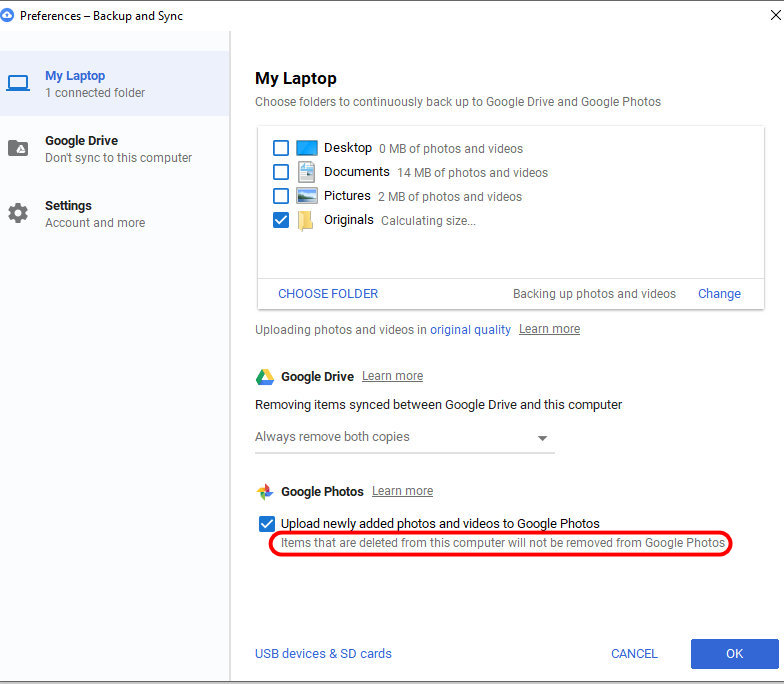Select the Pictures folder label
Image resolution: width=784 pixels, height=684 pixels.
[x=347, y=196]
